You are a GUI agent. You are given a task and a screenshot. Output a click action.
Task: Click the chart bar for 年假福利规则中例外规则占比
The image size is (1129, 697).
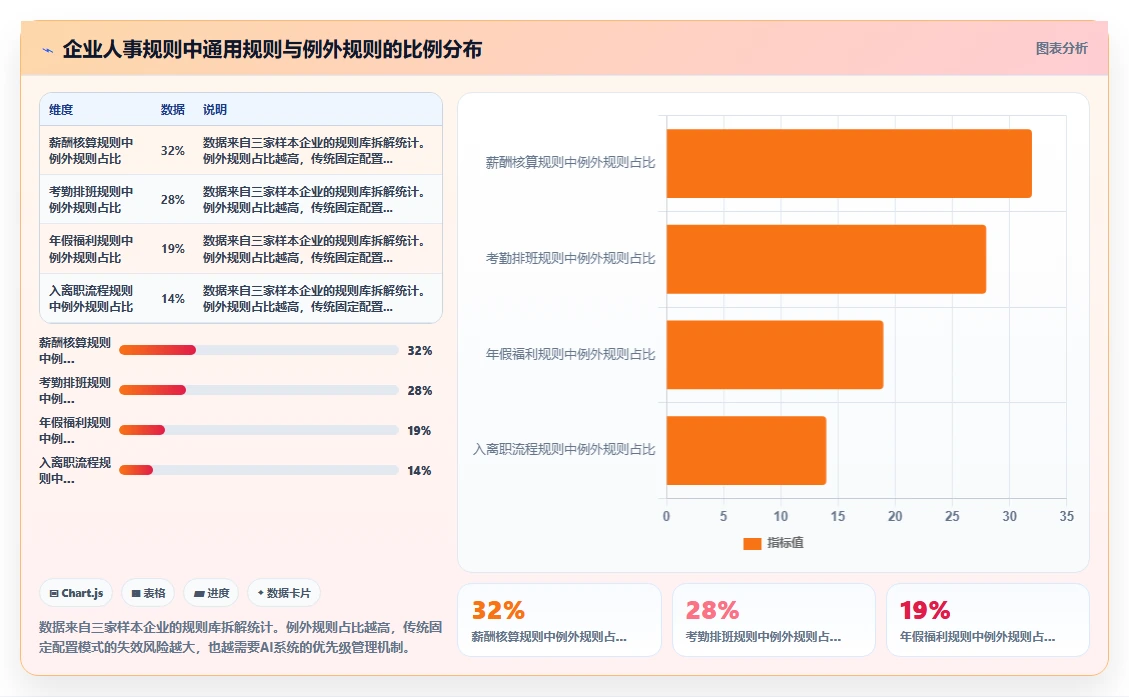point(775,355)
